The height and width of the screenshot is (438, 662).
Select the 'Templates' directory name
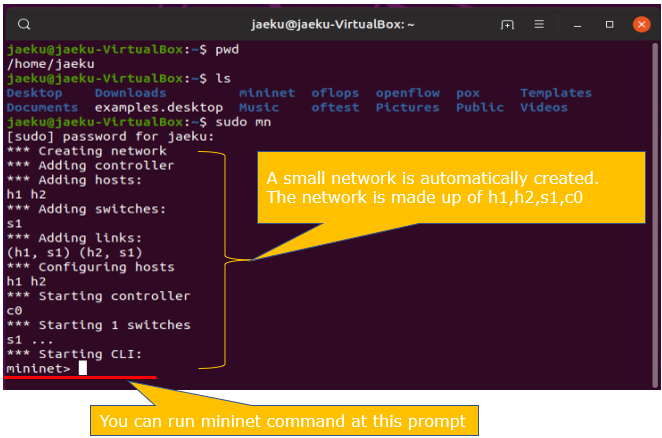556,93
